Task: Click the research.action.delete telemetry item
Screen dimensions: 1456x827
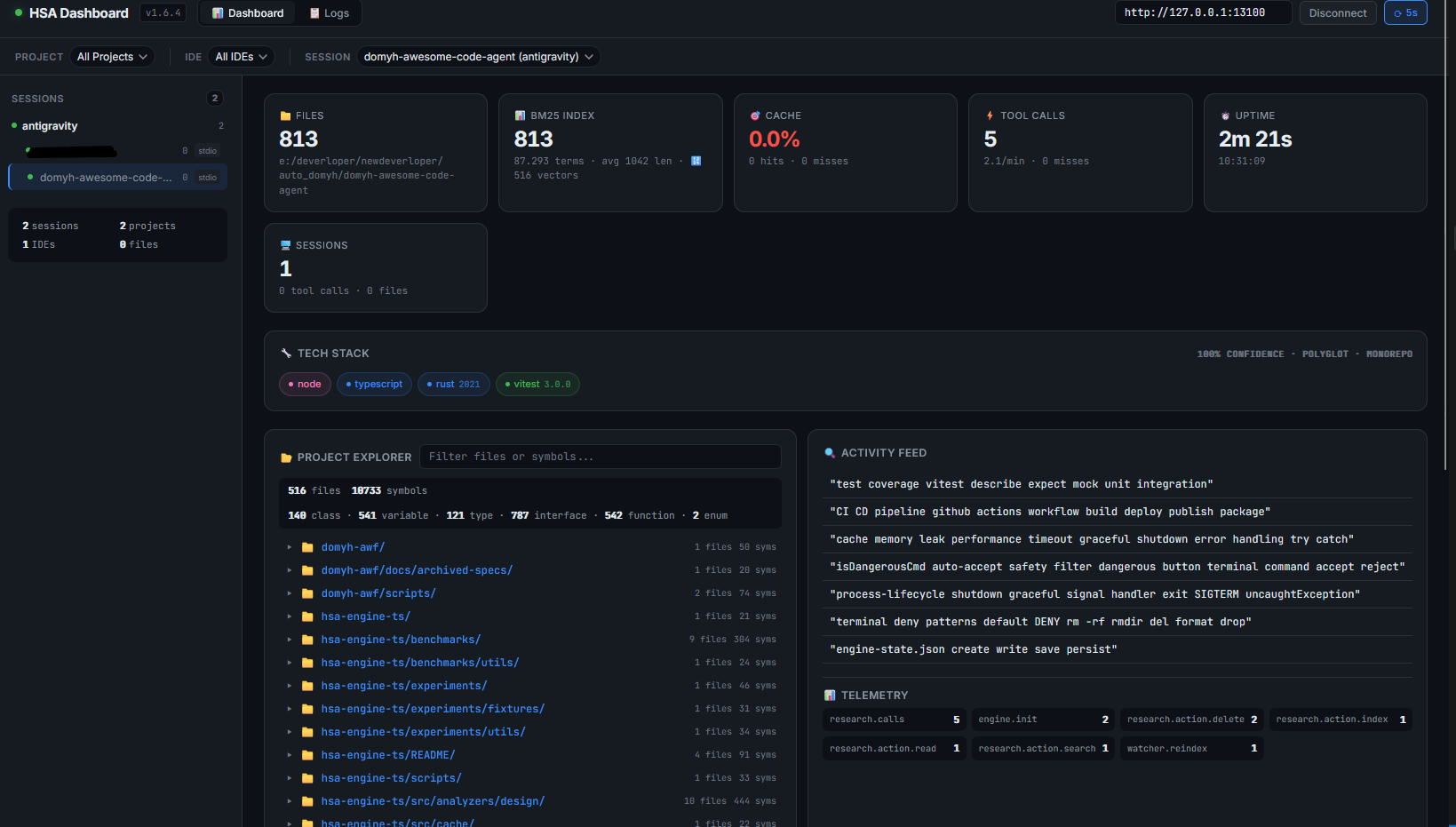Action: (1192, 720)
